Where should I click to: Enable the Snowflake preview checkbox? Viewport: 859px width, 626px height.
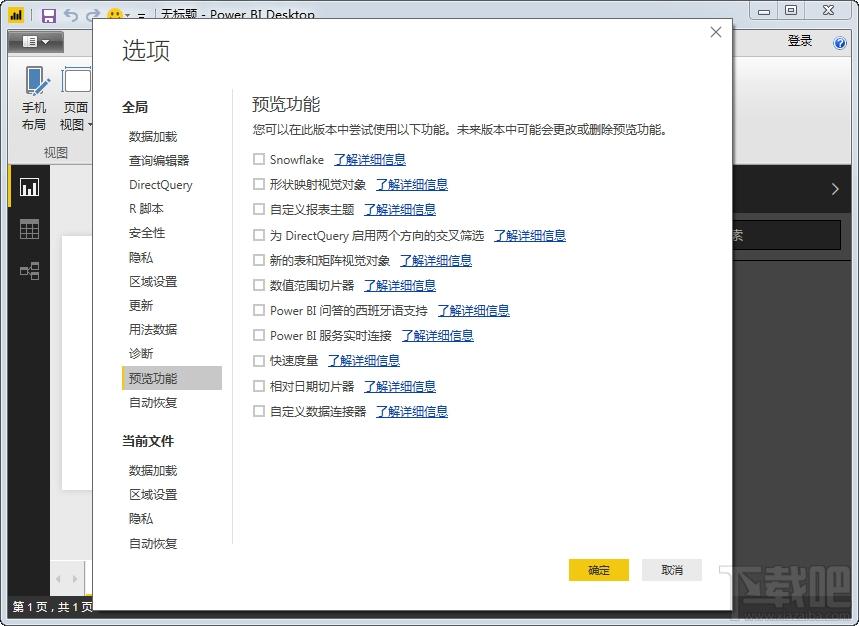(259, 159)
